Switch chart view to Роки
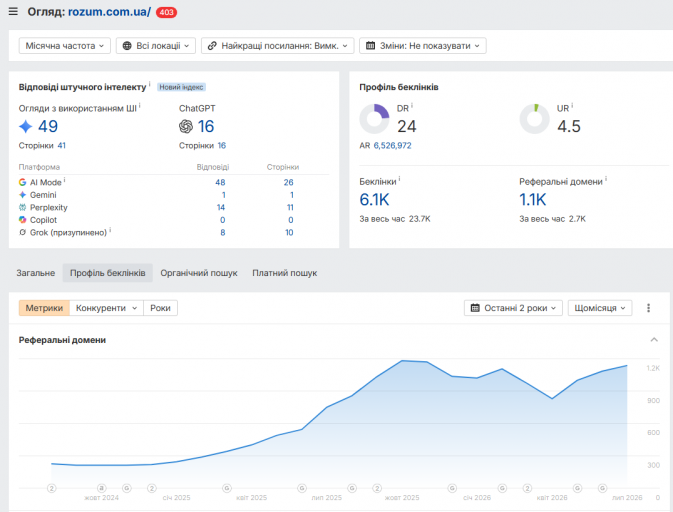673x512 pixels. (x=160, y=308)
